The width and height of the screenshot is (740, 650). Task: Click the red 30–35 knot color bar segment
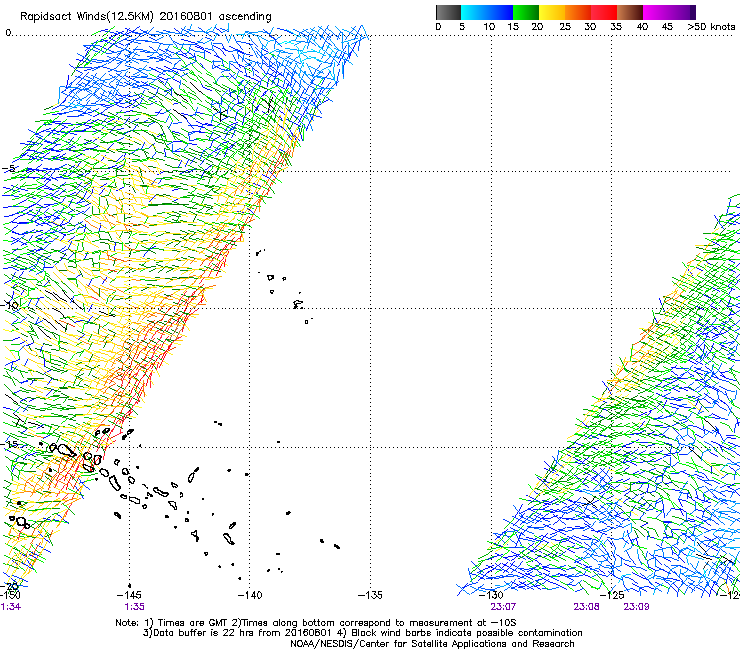(604, 12)
